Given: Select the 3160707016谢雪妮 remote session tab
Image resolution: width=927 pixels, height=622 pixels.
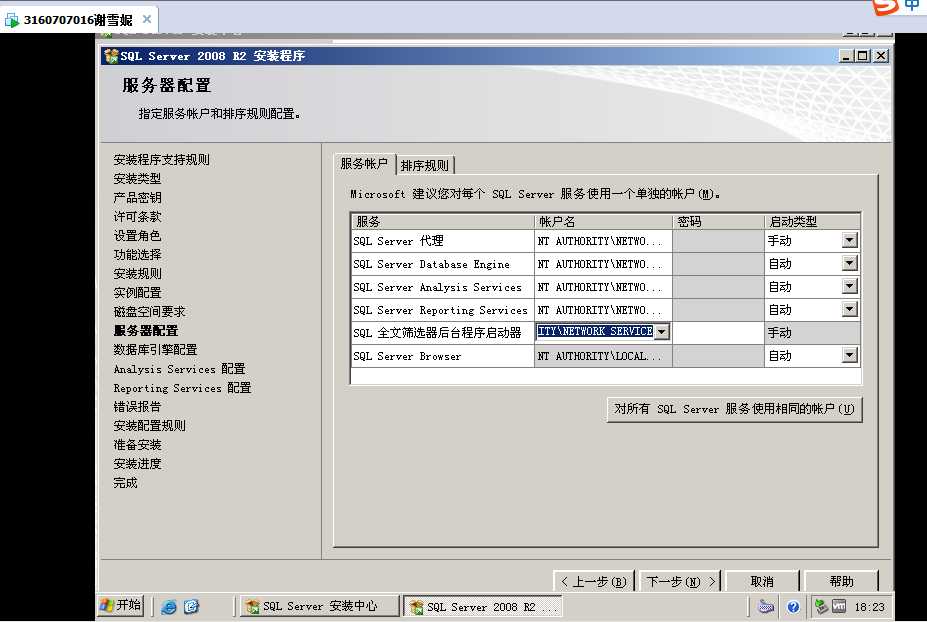Looking at the screenshot, I should (x=78, y=20).
